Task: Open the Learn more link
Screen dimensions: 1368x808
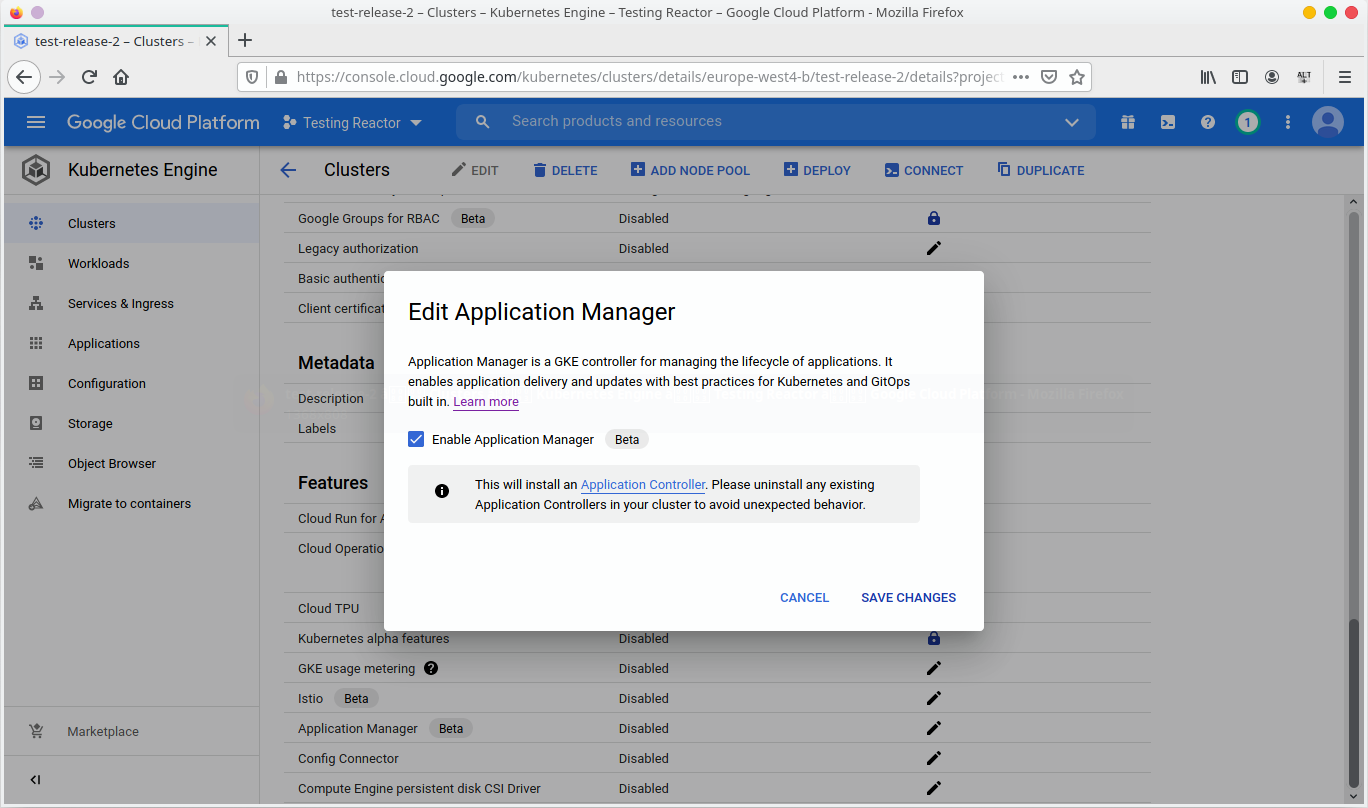Action: [x=486, y=402]
